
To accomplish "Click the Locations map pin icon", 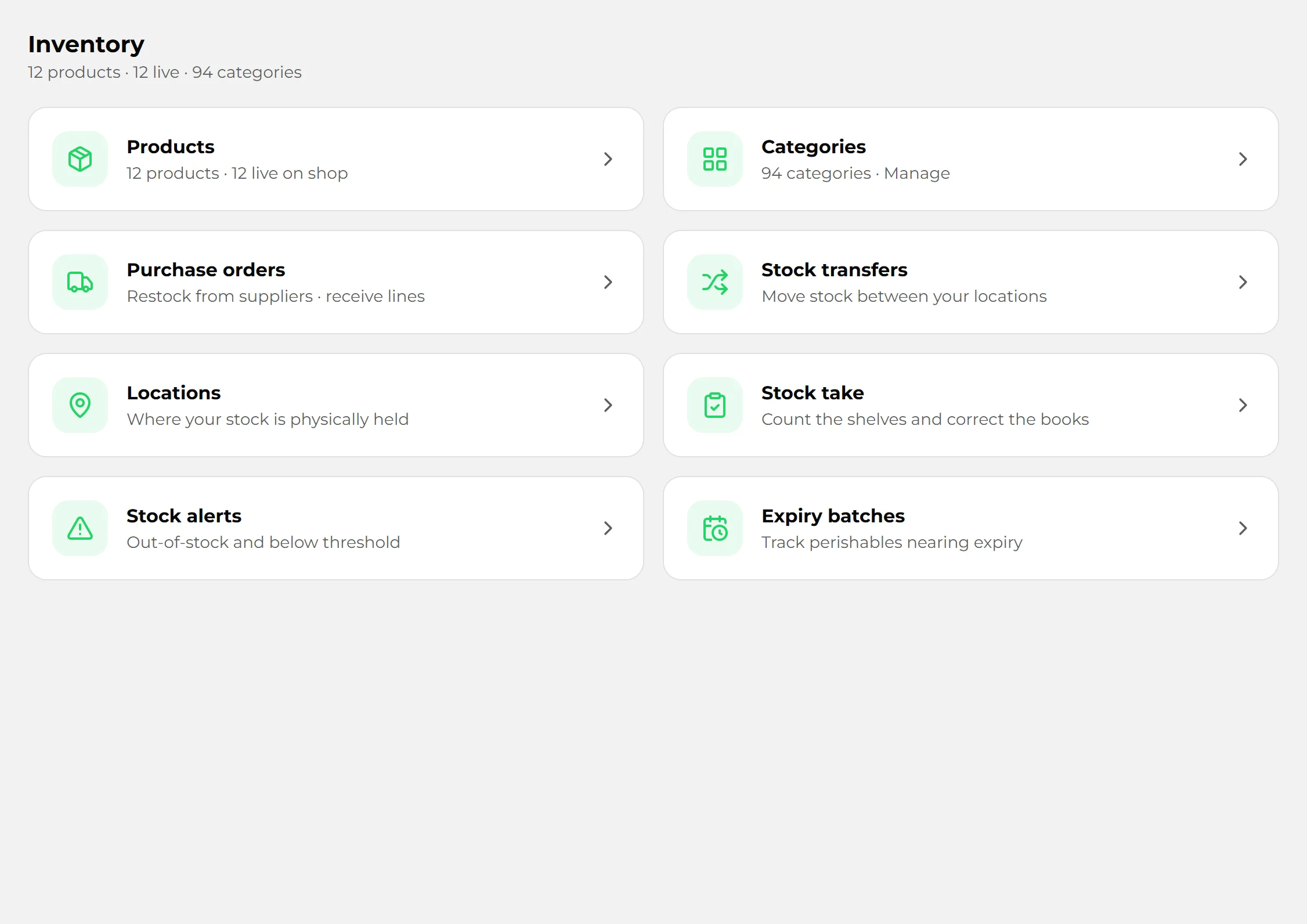I will click(x=80, y=405).
